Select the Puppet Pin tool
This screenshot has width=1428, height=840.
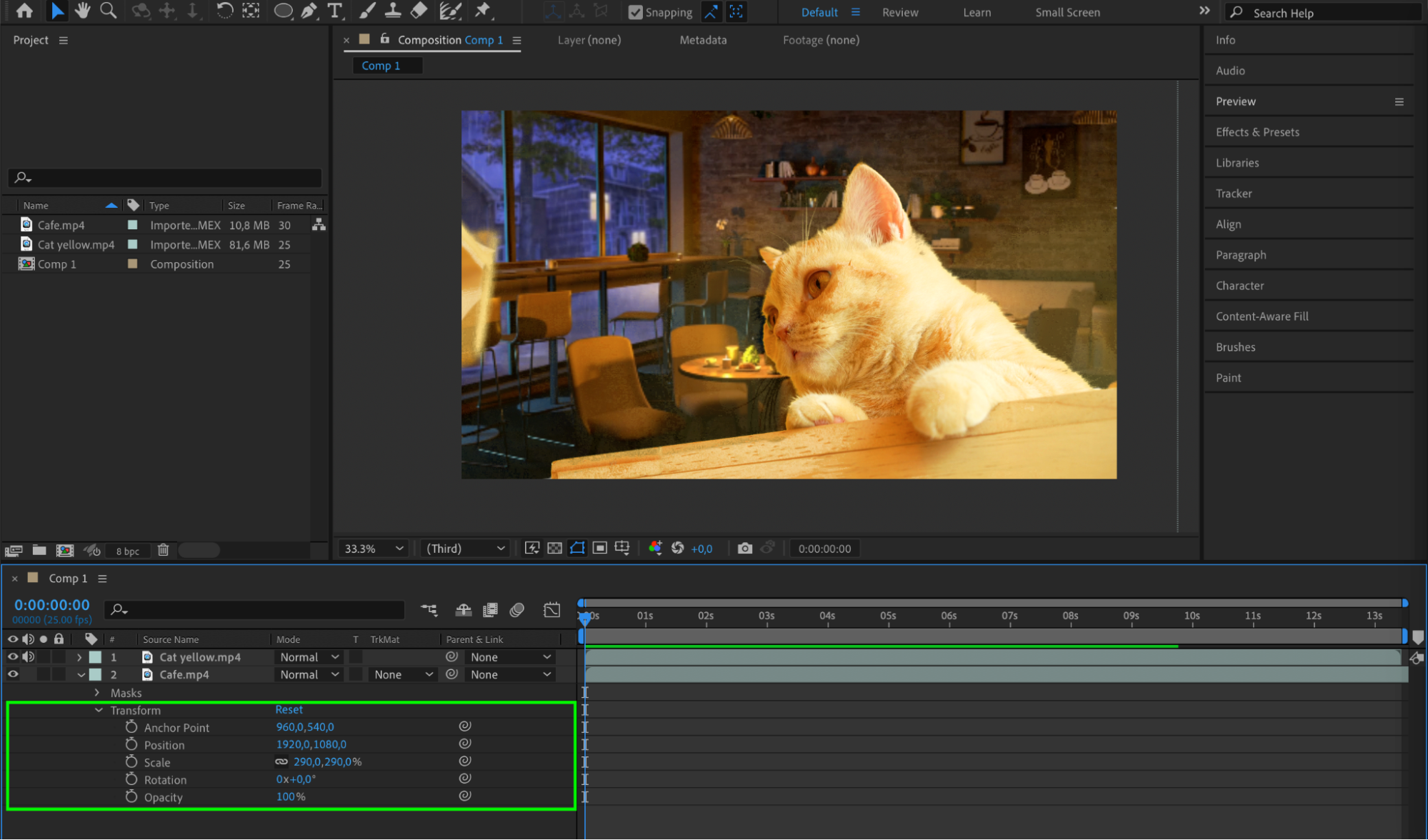pyautogui.click(x=484, y=11)
